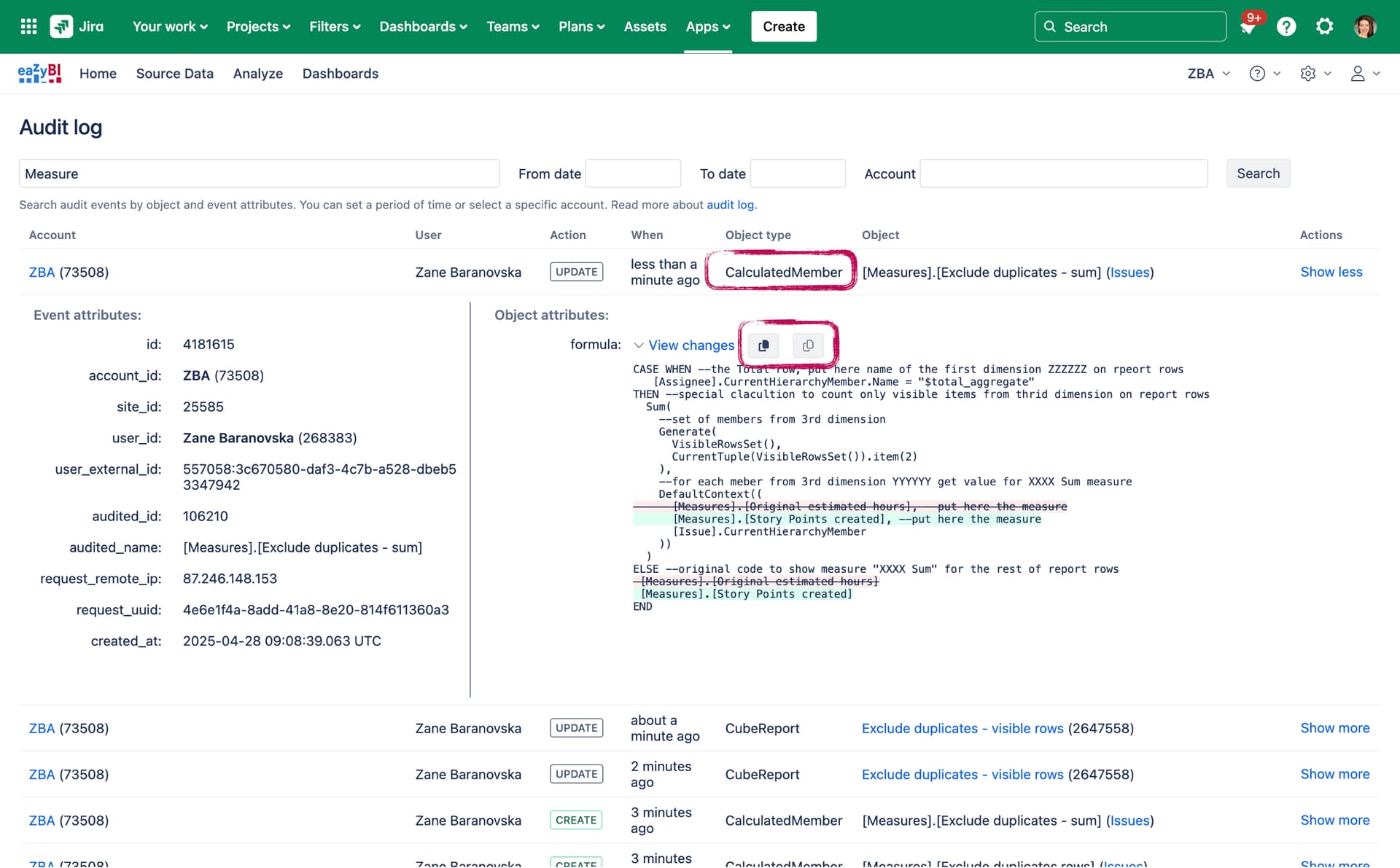Click the search magnifier icon in Jira search

[x=1049, y=27]
